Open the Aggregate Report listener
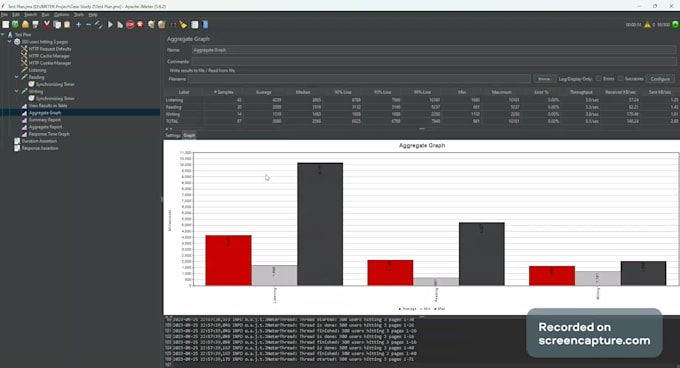The height and width of the screenshot is (368, 680). 45,127
